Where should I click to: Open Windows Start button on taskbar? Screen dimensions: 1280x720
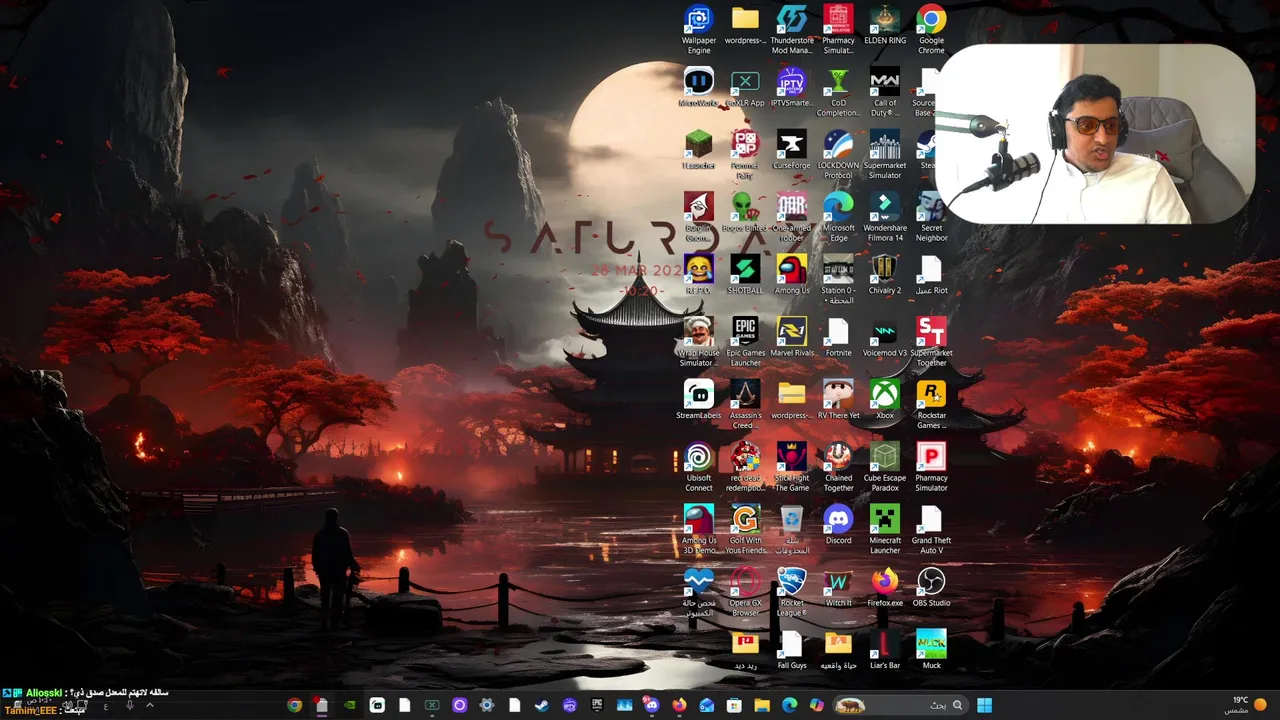(x=985, y=706)
